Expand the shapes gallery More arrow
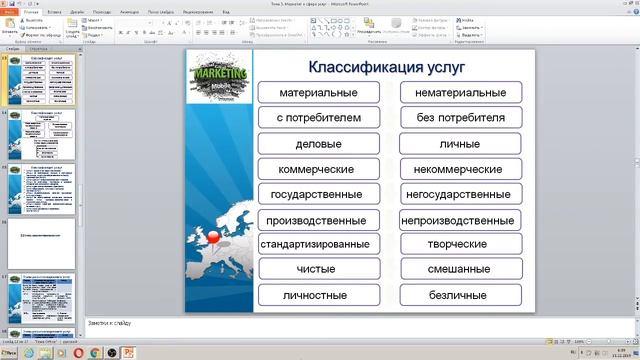This screenshot has width=640, height=360. click(x=353, y=35)
